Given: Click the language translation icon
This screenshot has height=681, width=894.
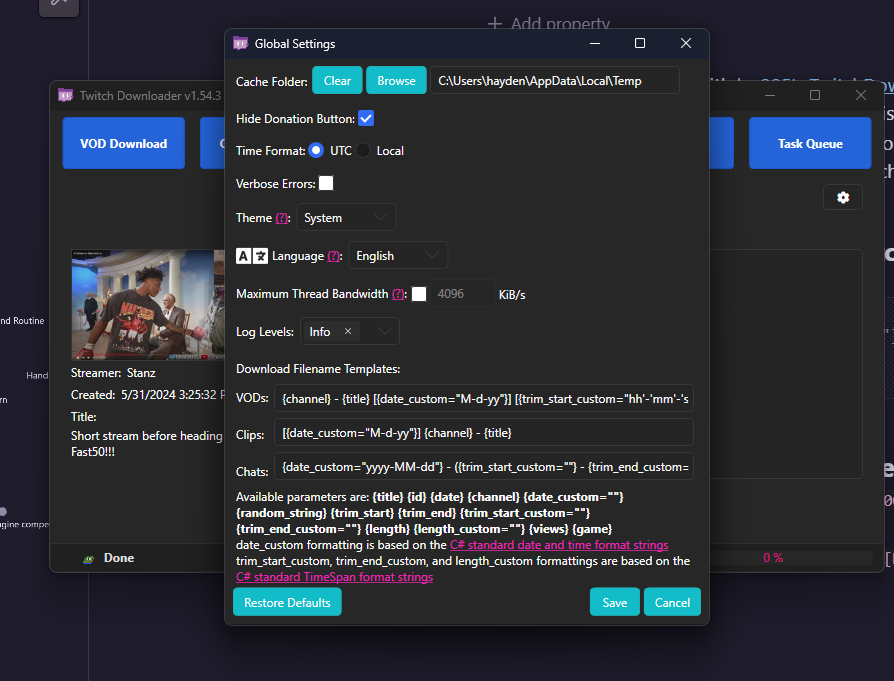Looking at the screenshot, I should 251,256.
